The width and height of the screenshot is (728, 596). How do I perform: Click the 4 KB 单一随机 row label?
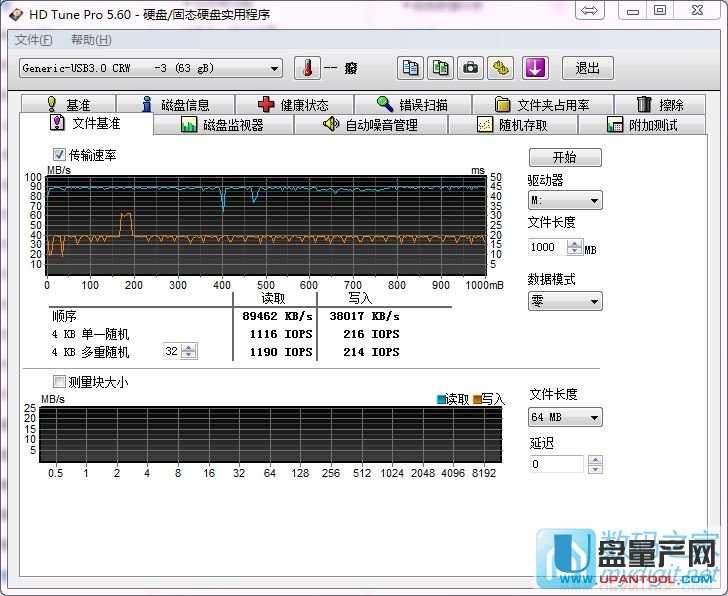tap(90, 334)
